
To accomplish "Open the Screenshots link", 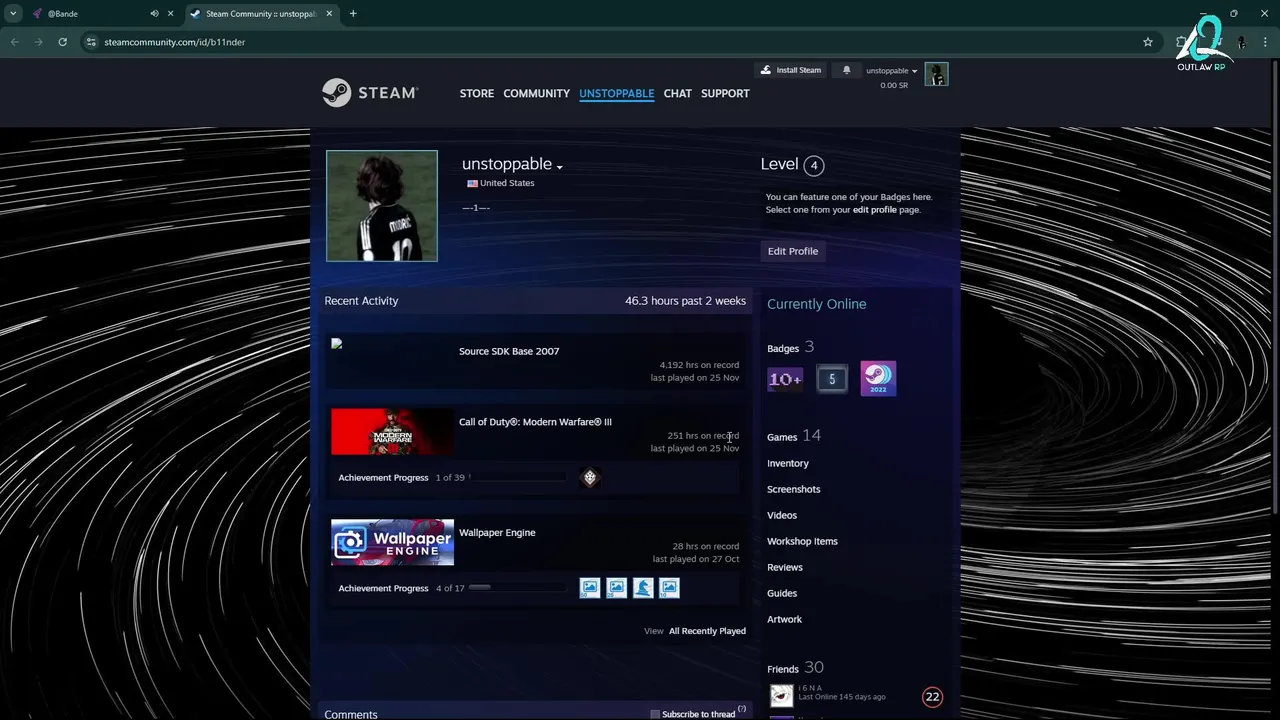I will click(x=793, y=489).
